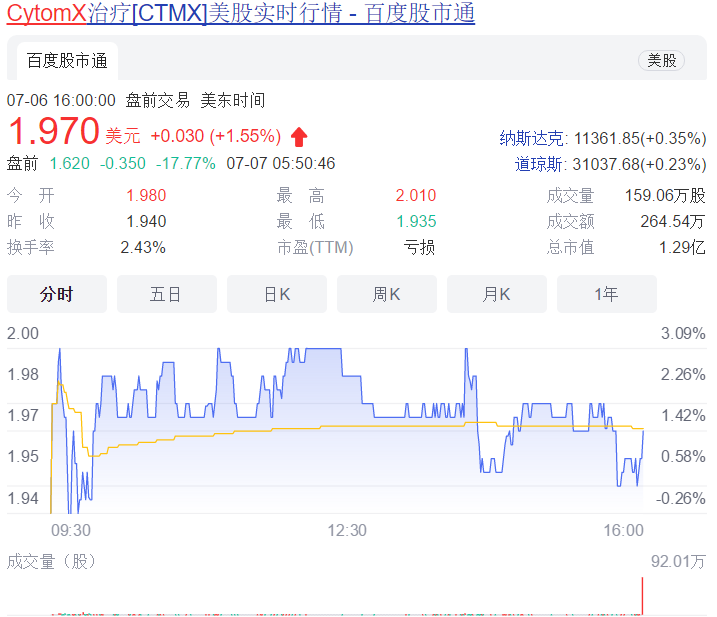The height and width of the screenshot is (617, 717).
Task: Click the 16:00 time axis marker
Action: (x=625, y=530)
